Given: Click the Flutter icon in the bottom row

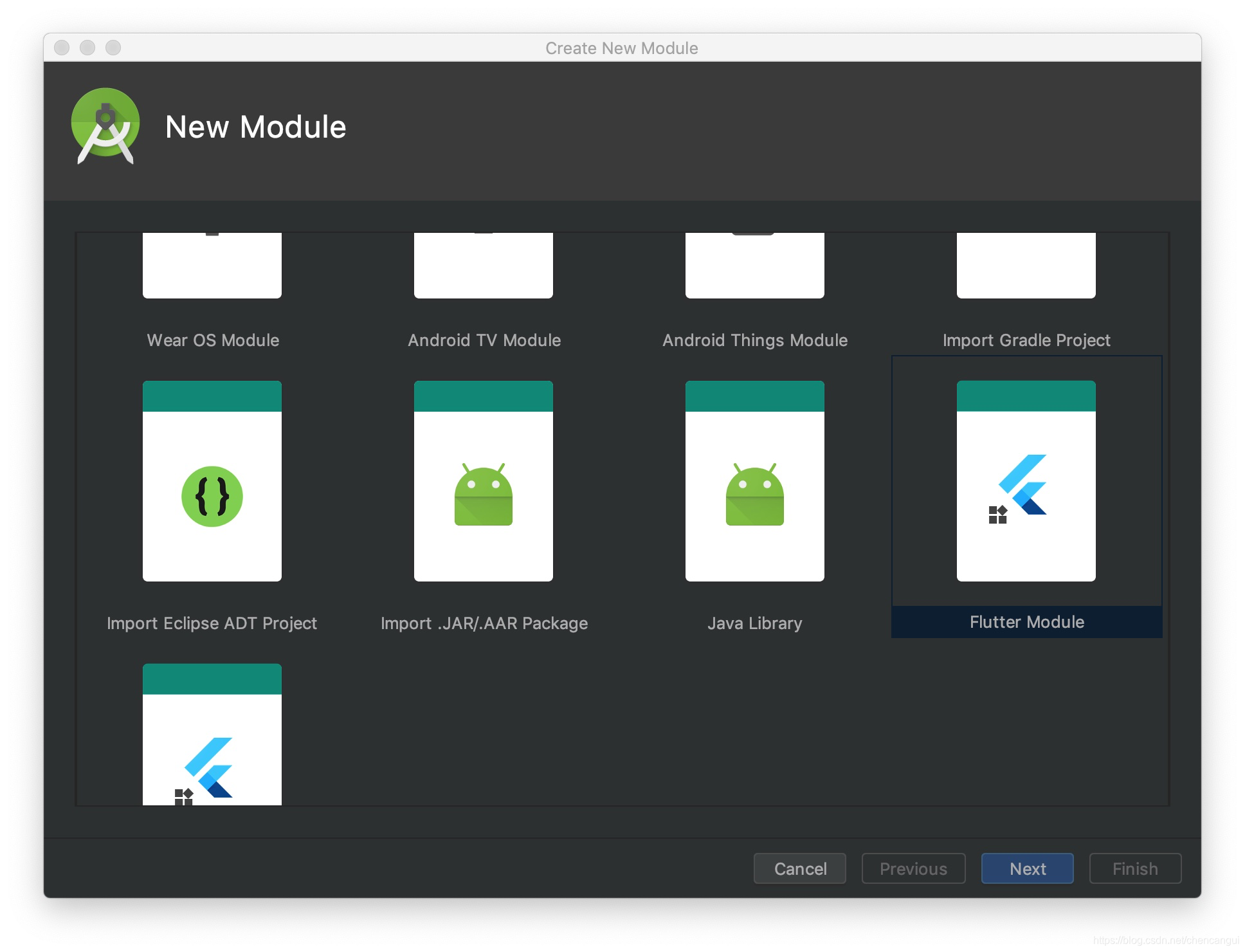Looking at the screenshot, I should click(x=212, y=735).
